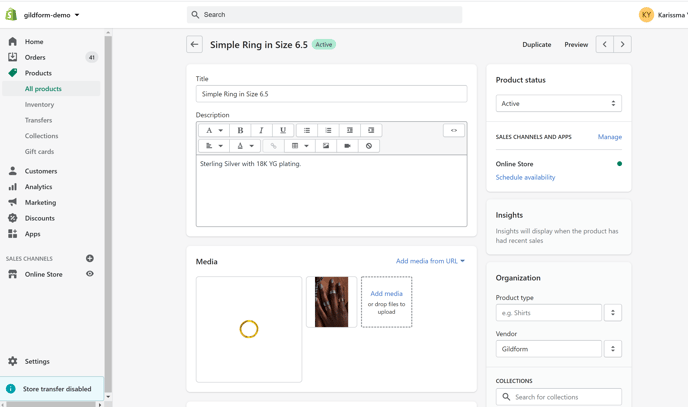Click Schedule availability link
Image resolution: width=688 pixels, height=407 pixels.
[x=525, y=177]
